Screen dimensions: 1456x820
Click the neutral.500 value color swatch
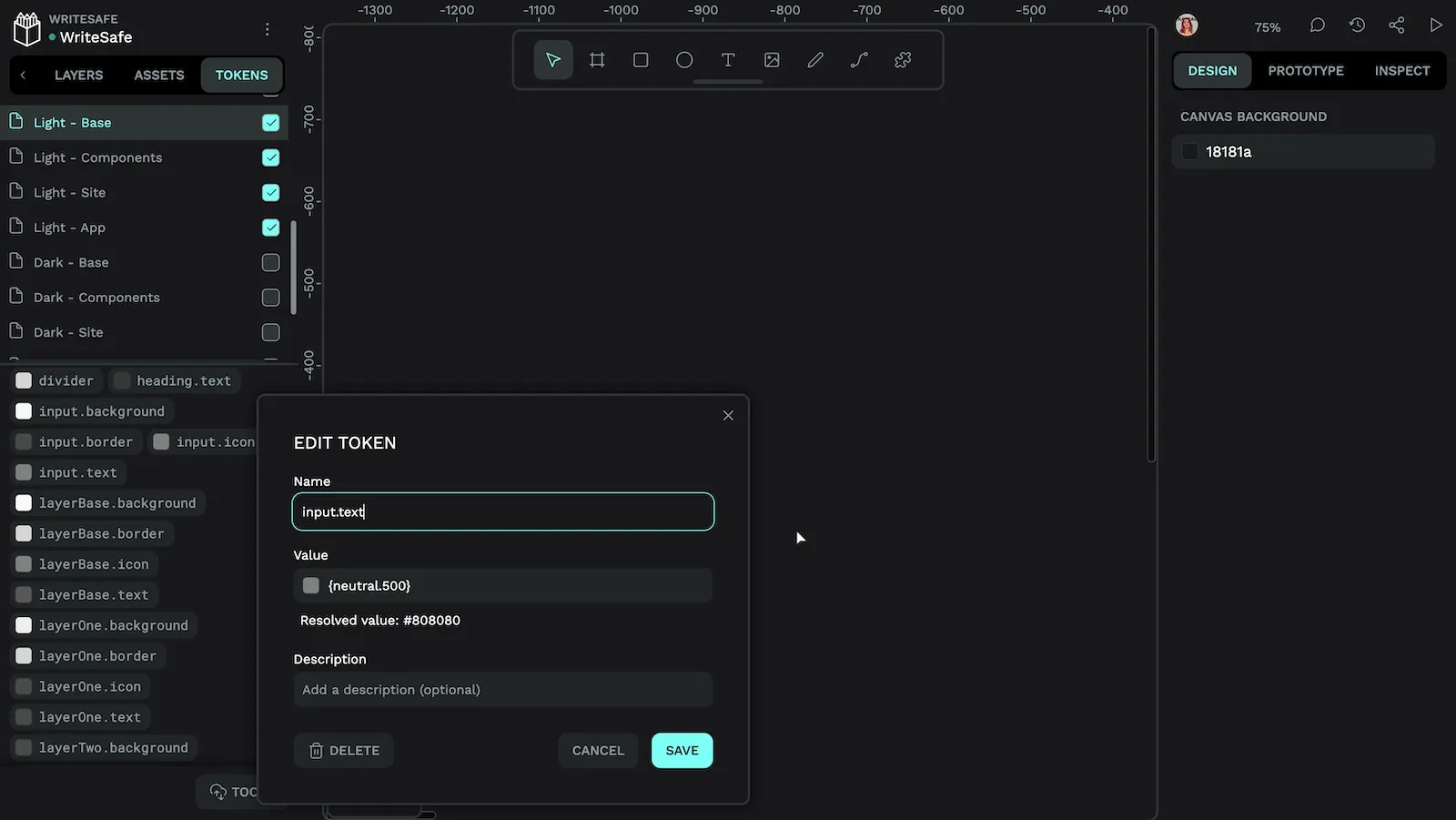pos(311,585)
